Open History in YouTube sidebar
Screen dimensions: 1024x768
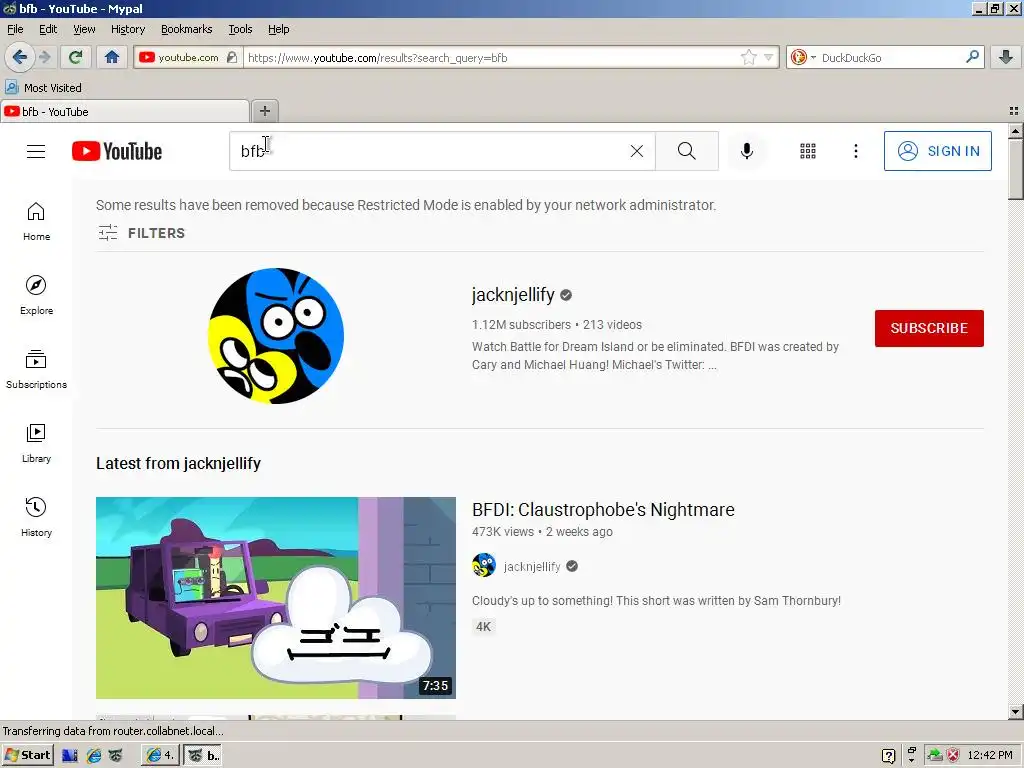tap(36, 517)
